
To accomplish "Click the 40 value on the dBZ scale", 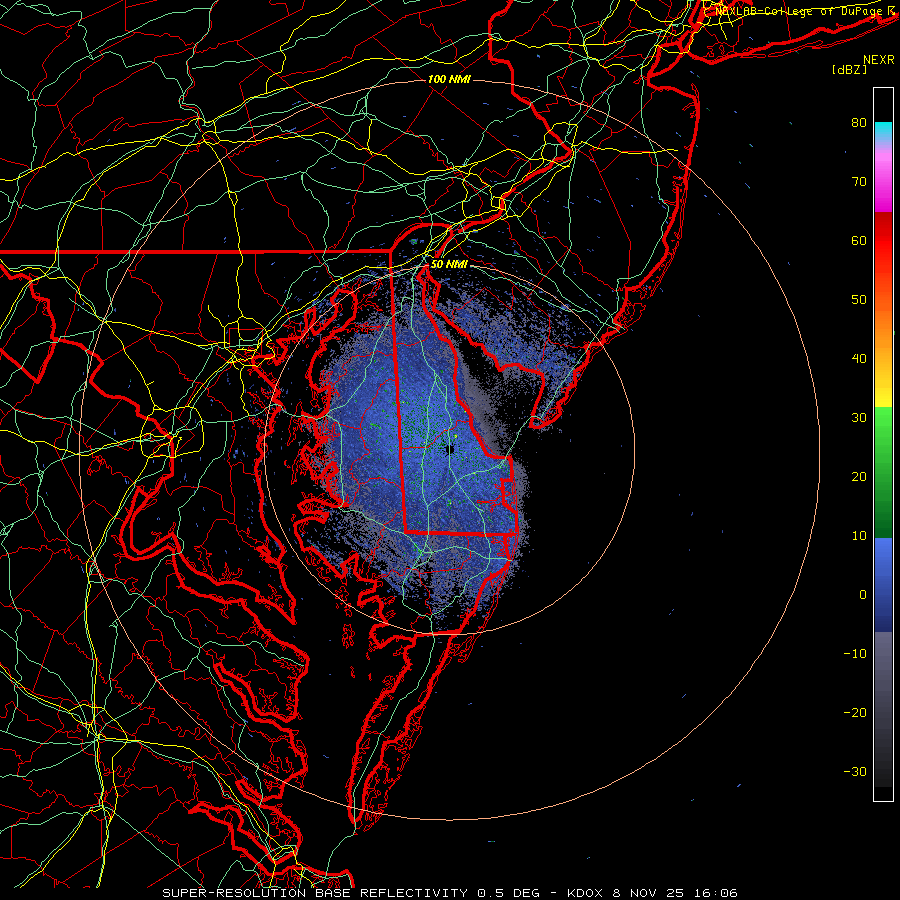I will click(x=859, y=359).
